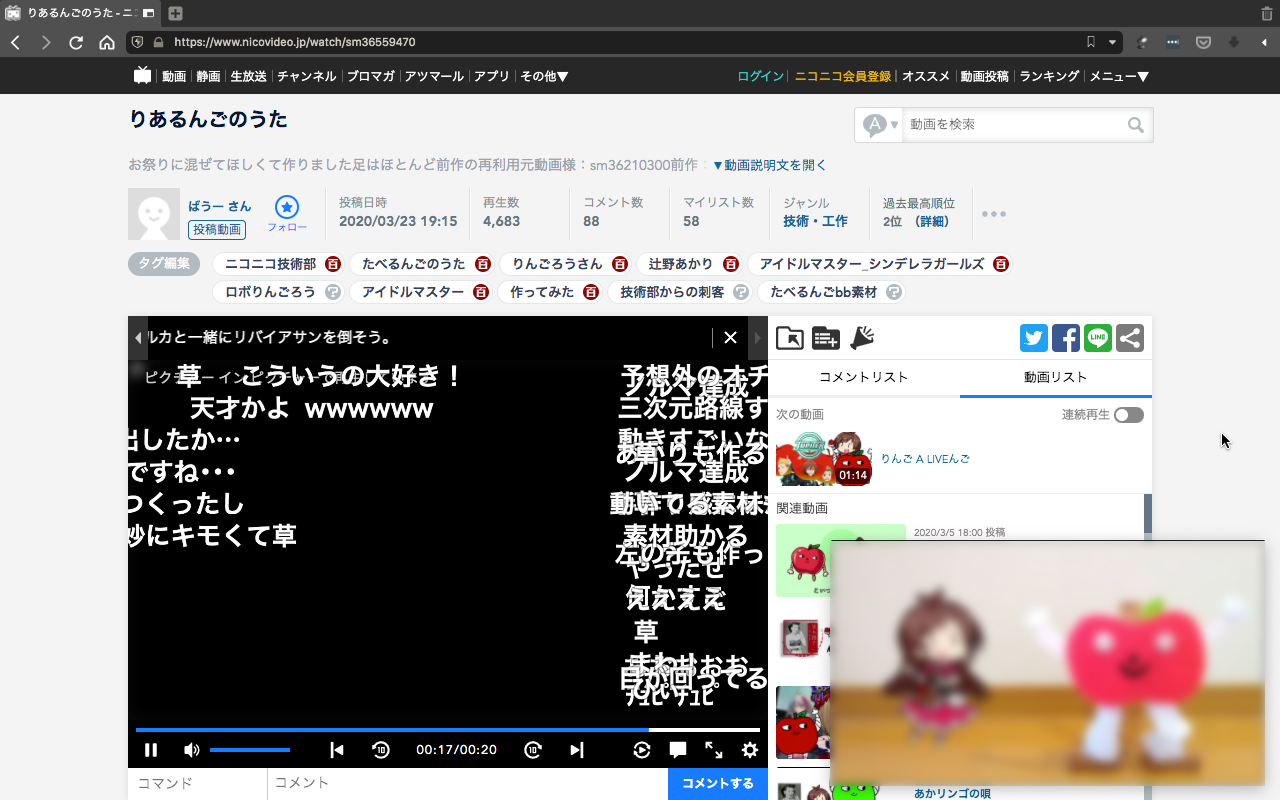Adjust the volume slider

pos(250,750)
